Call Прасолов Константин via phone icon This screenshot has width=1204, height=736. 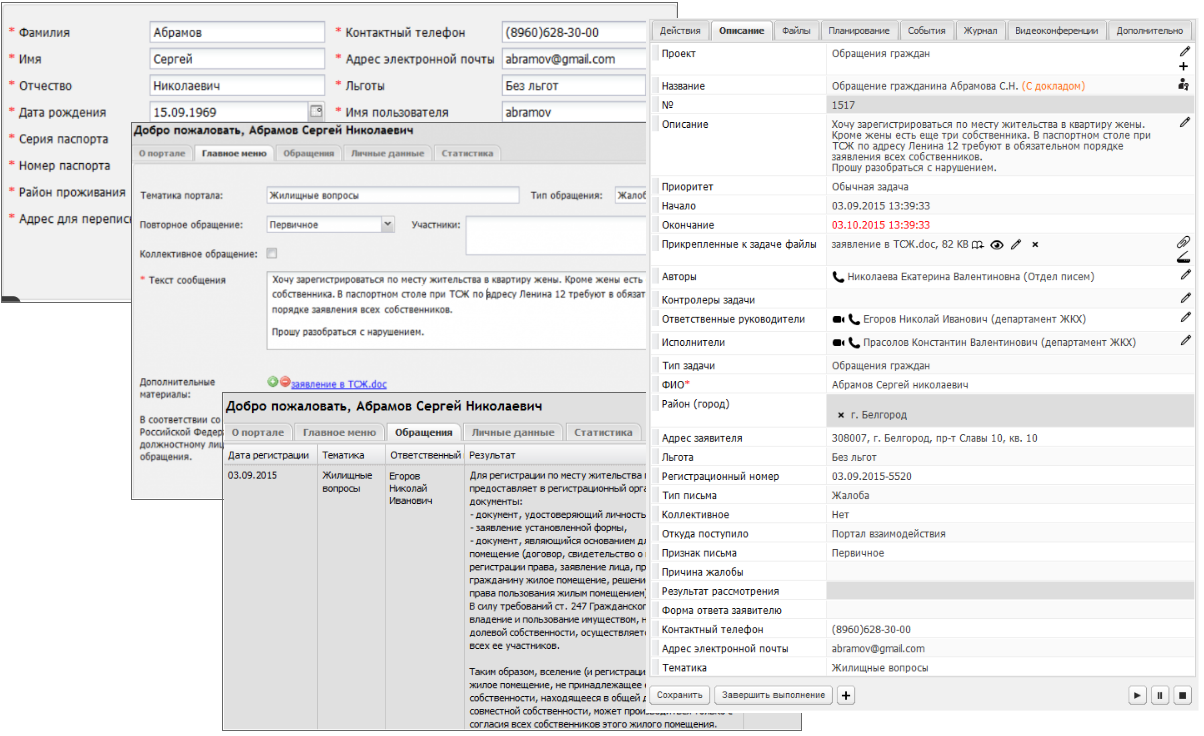click(854, 342)
